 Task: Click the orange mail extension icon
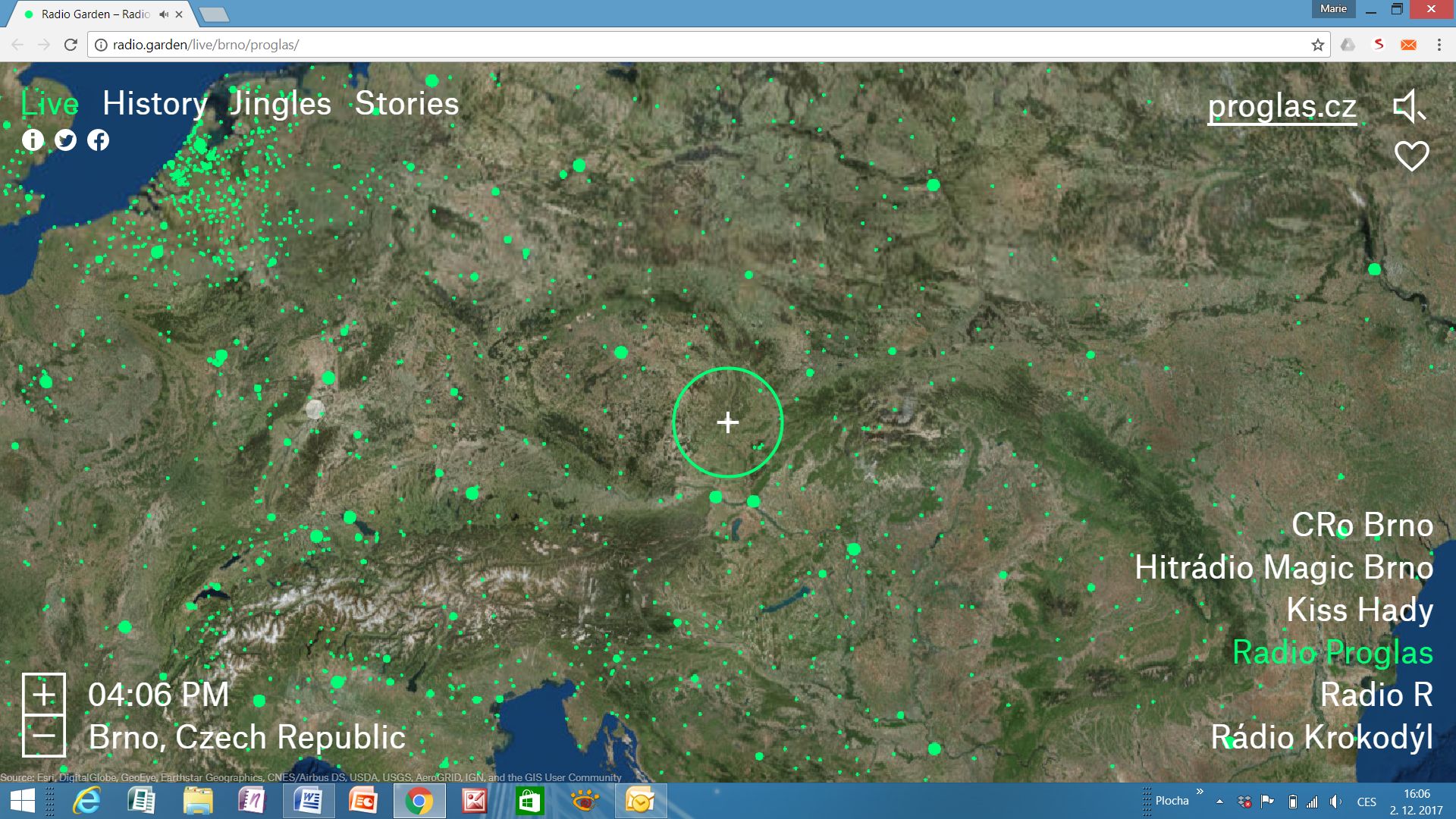point(1408,45)
